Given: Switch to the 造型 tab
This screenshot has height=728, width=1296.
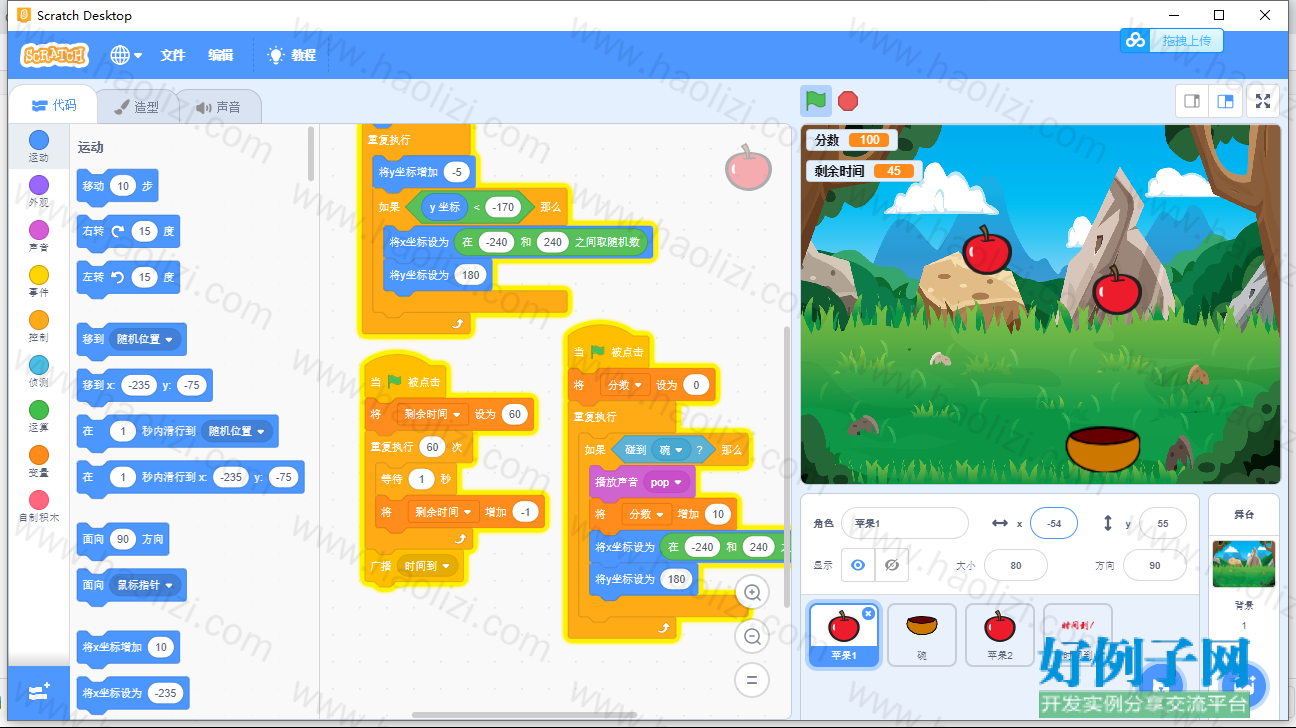Looking at the screenshot, I should coord(137,106).
